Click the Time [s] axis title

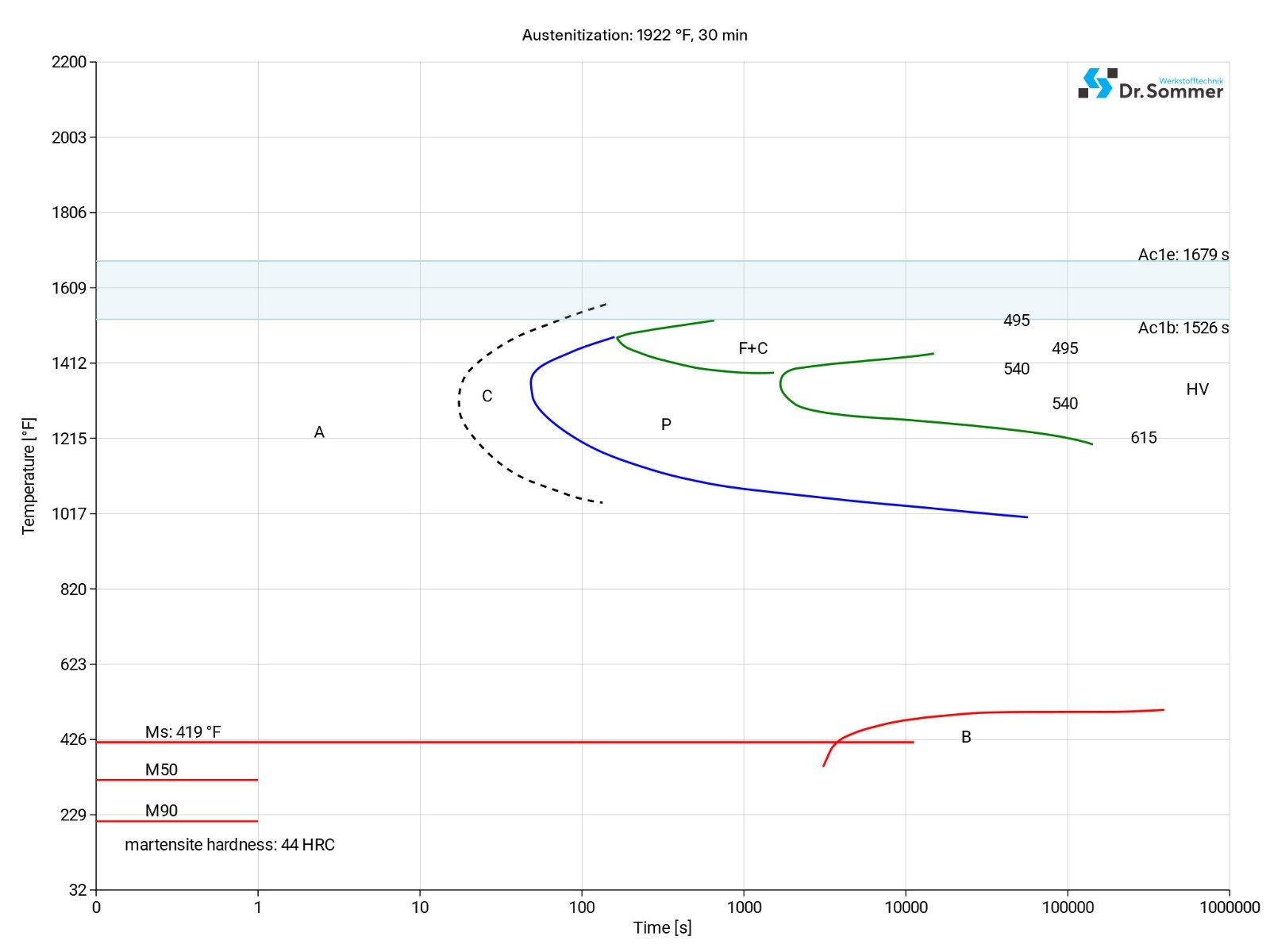coord(662,927)
